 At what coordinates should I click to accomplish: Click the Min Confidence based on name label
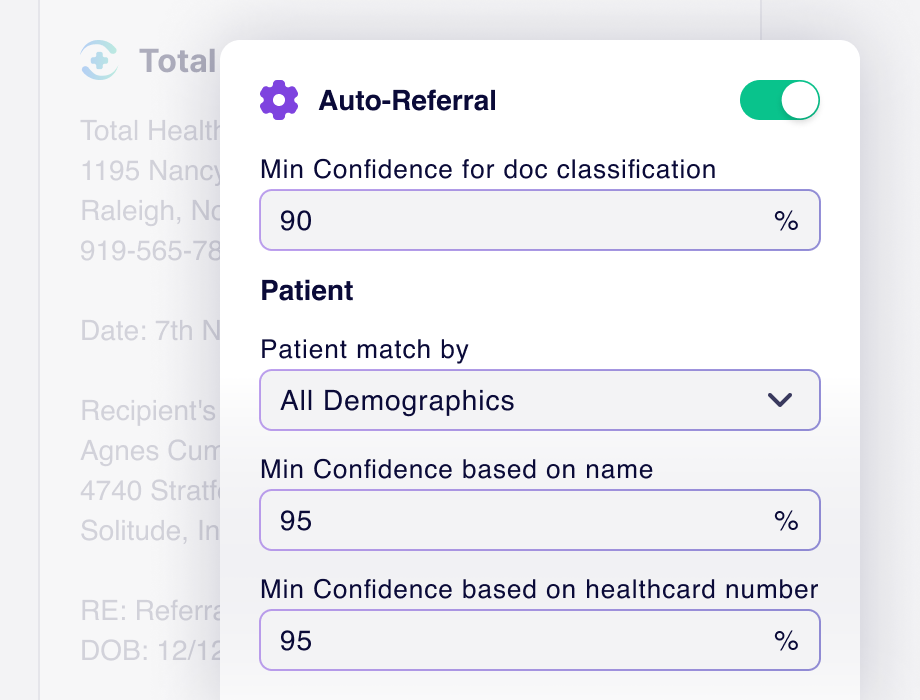point(456,469)
